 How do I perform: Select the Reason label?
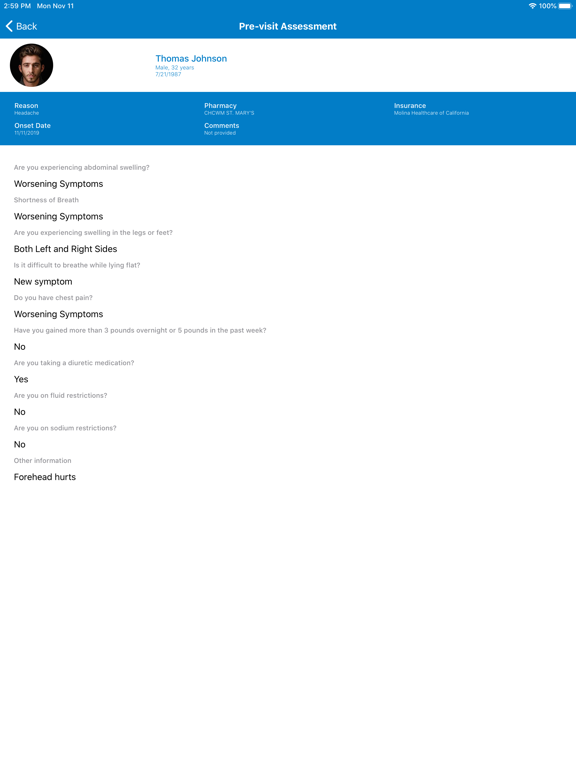coord(26,105)
